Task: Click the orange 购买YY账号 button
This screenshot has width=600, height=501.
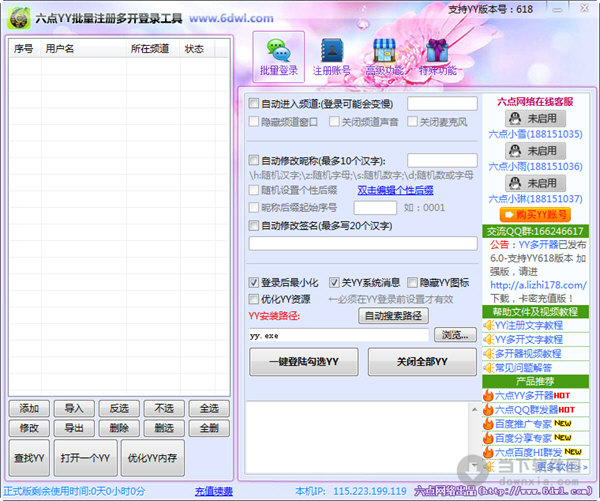Action: (535, 215)
